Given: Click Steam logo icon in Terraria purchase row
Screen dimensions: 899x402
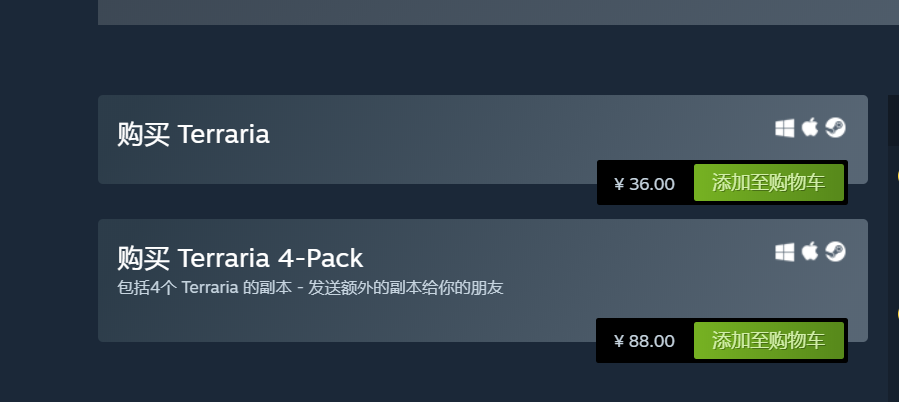Looking at the screenshot, I should click(x=835, y=128).
